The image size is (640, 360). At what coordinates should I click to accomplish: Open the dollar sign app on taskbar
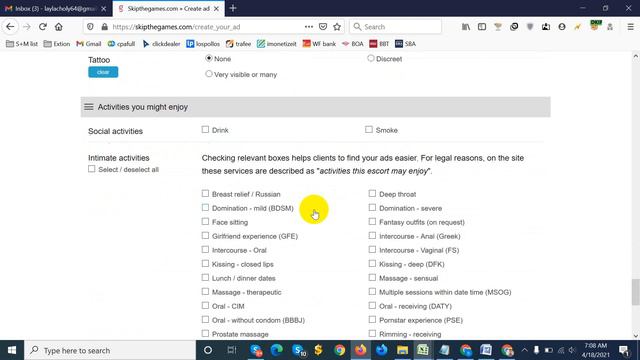pyautogui.click(x=318, y=350)
